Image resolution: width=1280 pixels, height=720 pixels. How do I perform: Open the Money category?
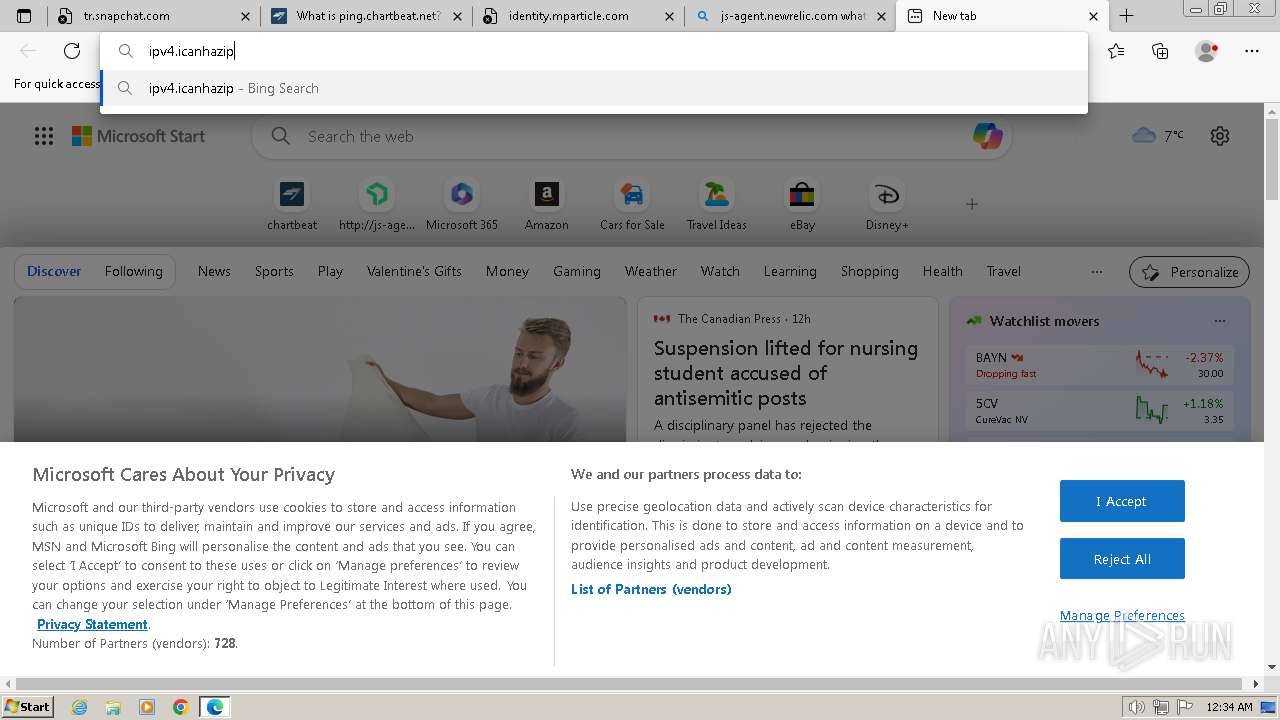(507, 271)
